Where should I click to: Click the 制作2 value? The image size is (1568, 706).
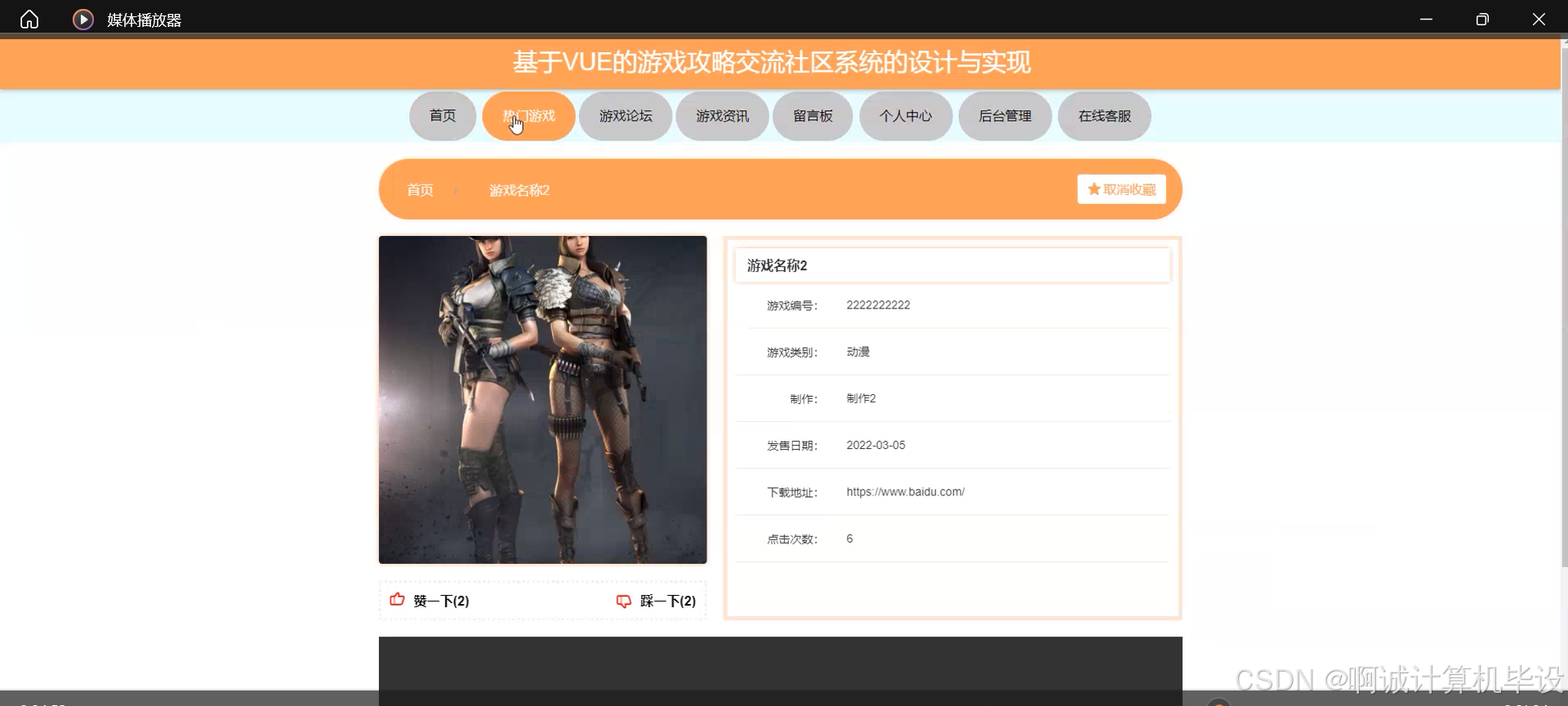[861, 398]
